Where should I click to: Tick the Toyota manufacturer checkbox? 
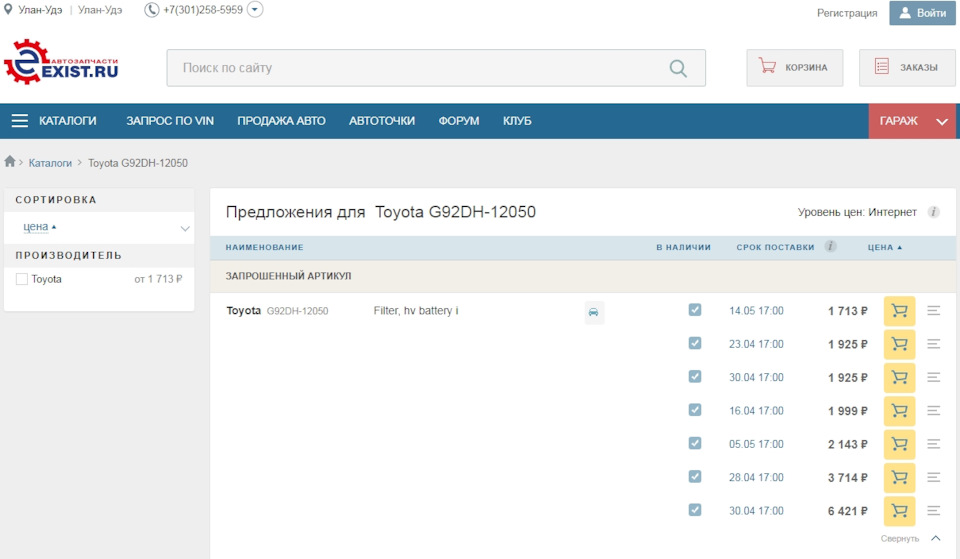pos(21,279)
